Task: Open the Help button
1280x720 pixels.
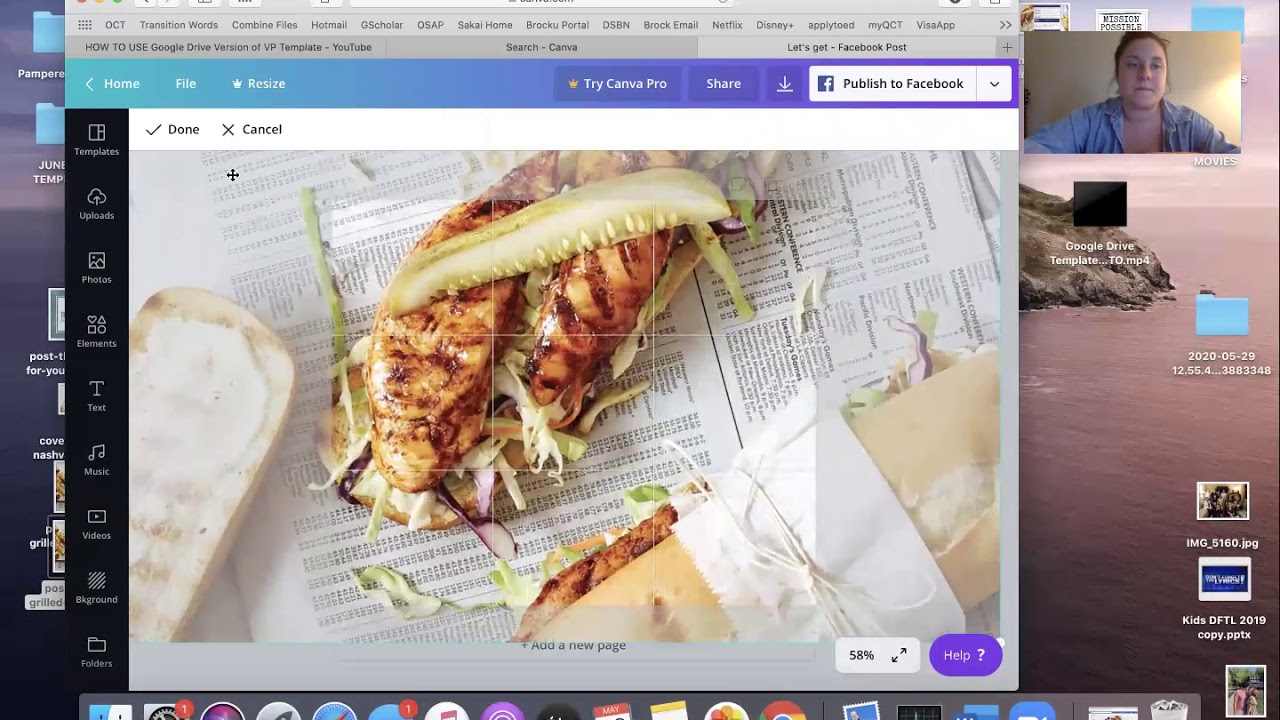Action: coord(965,655)
